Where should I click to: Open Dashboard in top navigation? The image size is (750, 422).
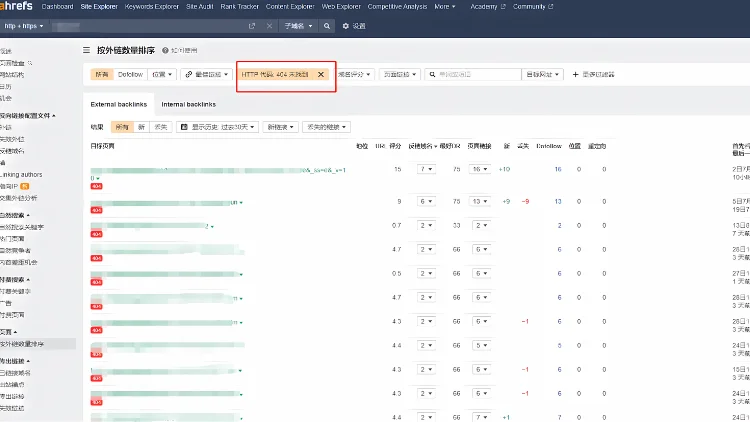click(57, 7)
